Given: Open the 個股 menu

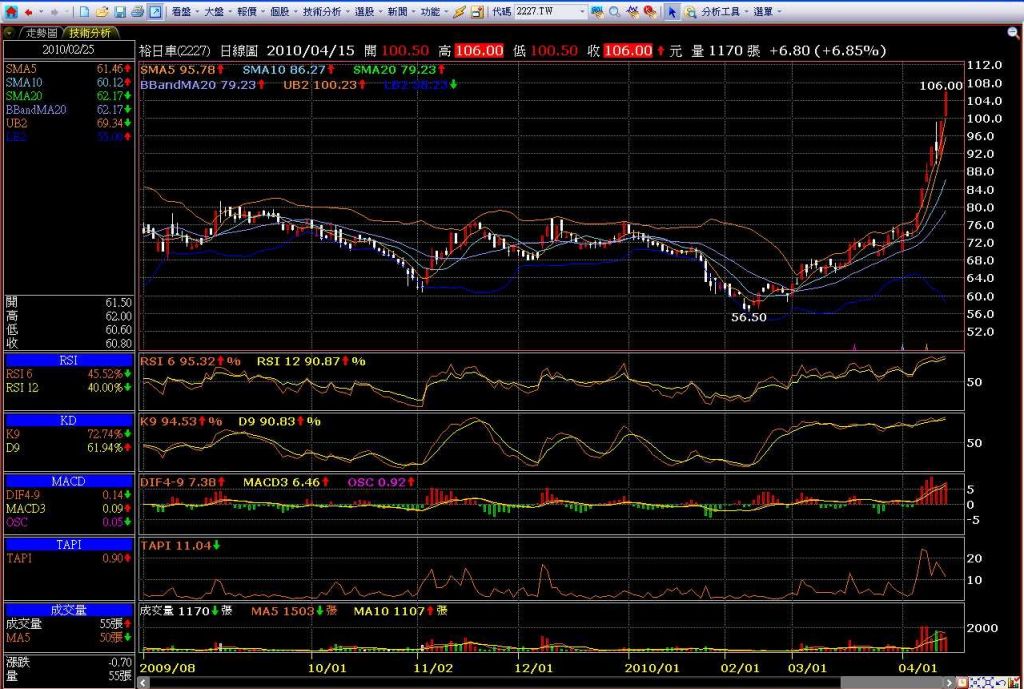Looking at the screenshot, I should coord(284,12).
